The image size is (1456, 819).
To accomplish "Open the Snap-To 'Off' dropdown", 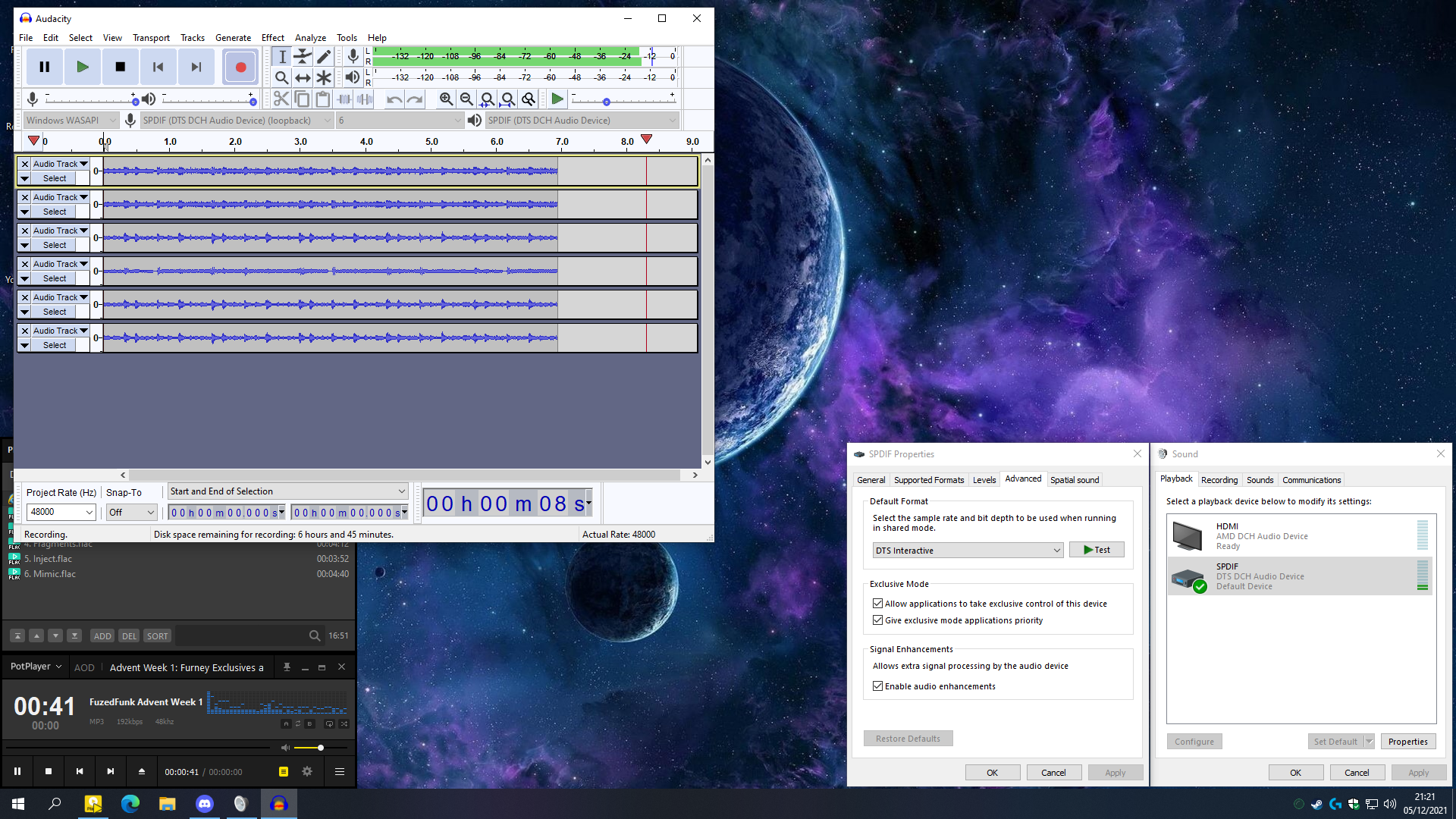I will click(131, 512).
